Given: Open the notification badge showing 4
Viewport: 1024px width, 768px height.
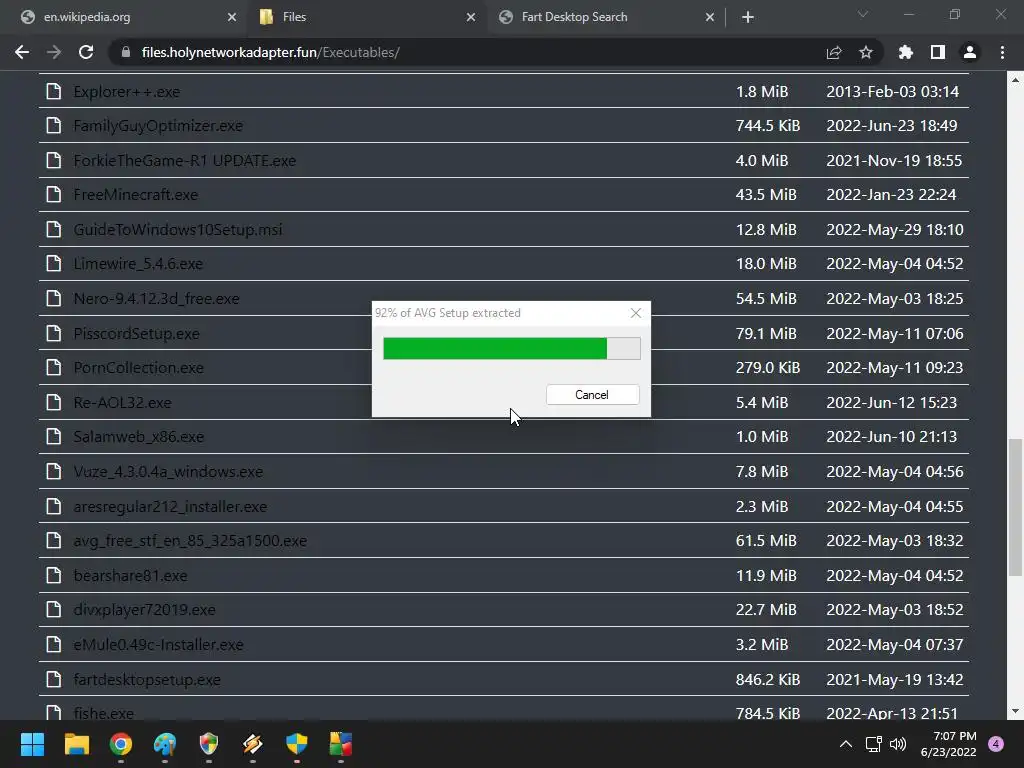Looking at the screenshot, I should (x=996, y=744).
